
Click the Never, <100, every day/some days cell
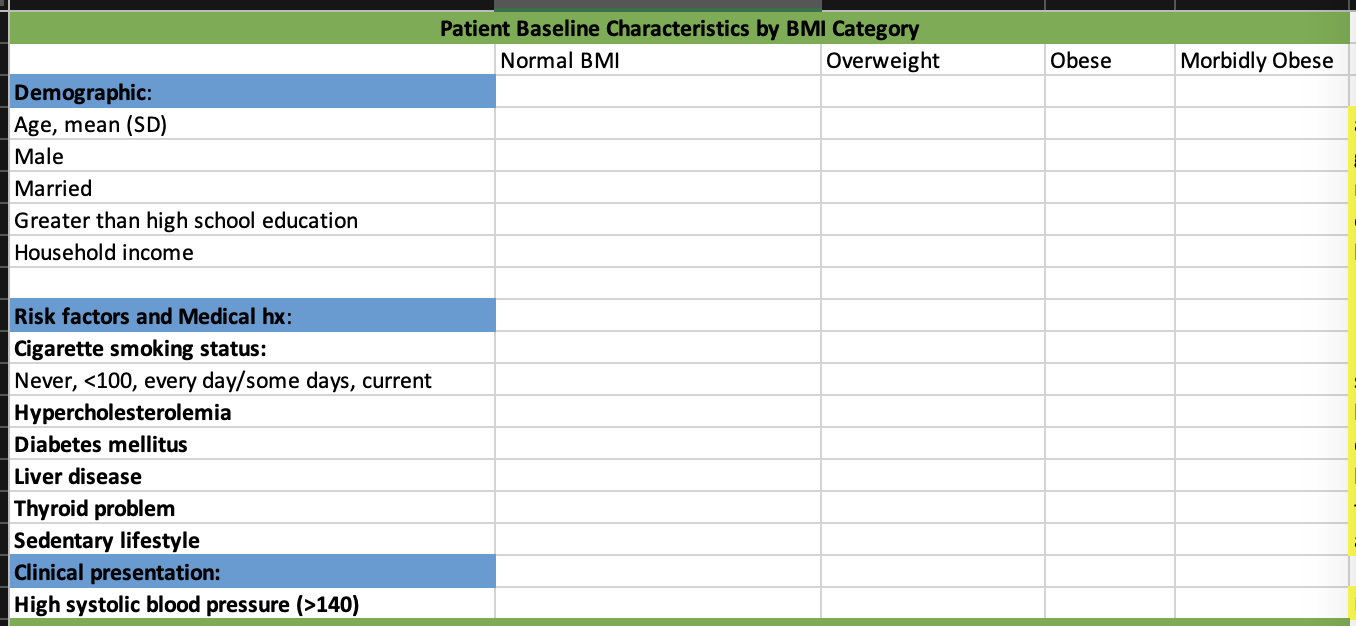253,381
